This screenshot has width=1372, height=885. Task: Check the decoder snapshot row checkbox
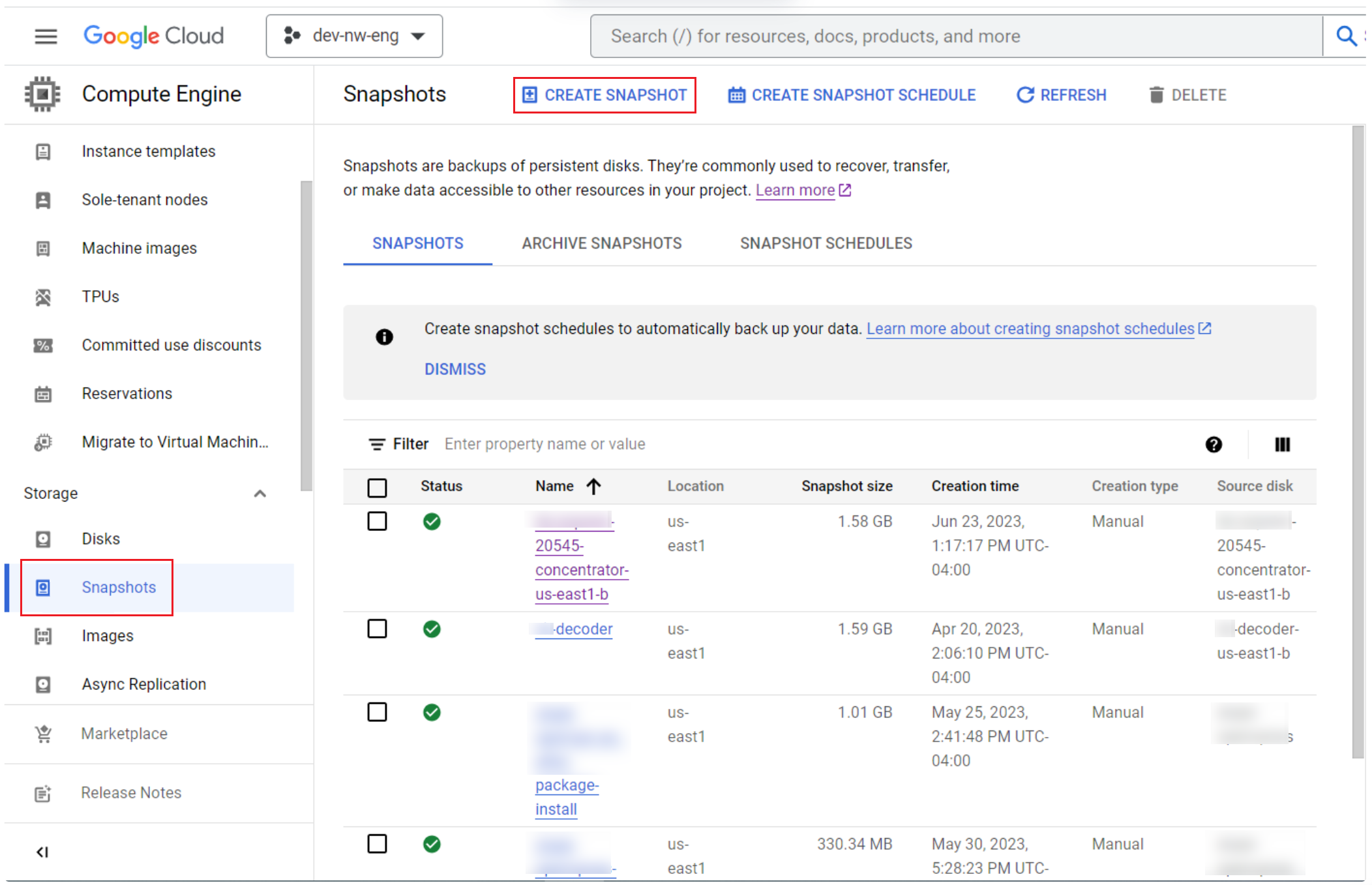click(377, 629)
